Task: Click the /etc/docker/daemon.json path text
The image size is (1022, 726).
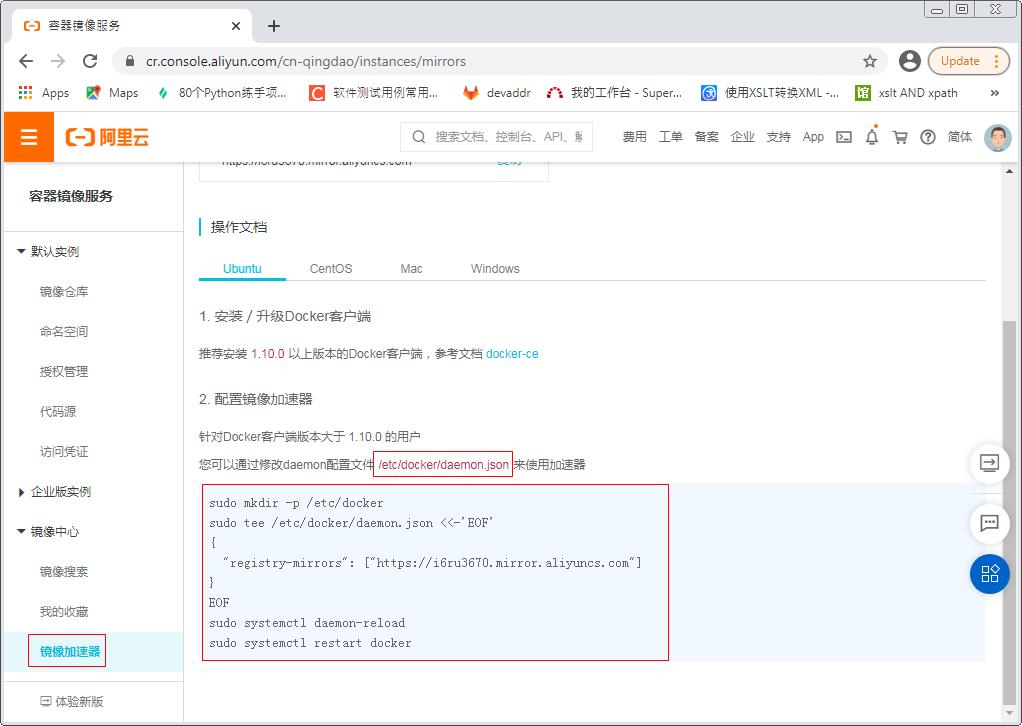Action: [443, 465]
